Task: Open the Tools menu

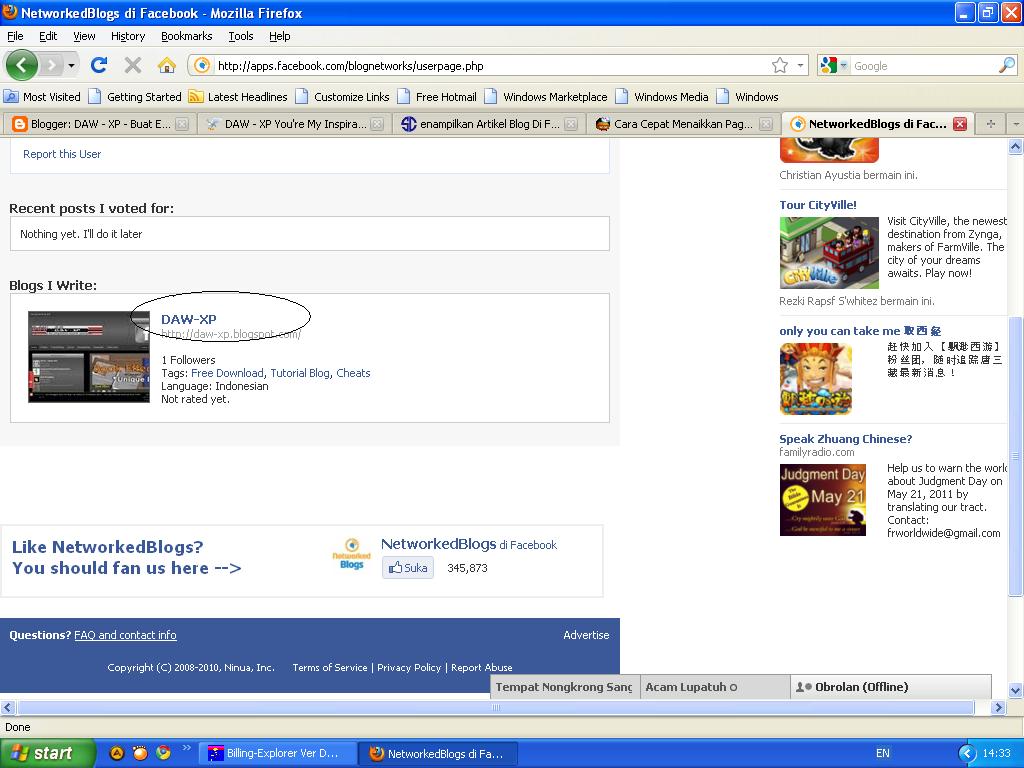Action: pos(241,36)
